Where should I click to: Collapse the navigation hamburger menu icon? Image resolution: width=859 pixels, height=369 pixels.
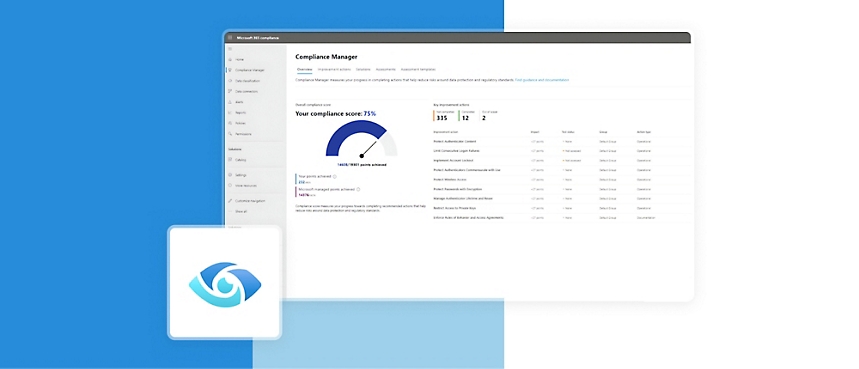(x=230, y=49)
